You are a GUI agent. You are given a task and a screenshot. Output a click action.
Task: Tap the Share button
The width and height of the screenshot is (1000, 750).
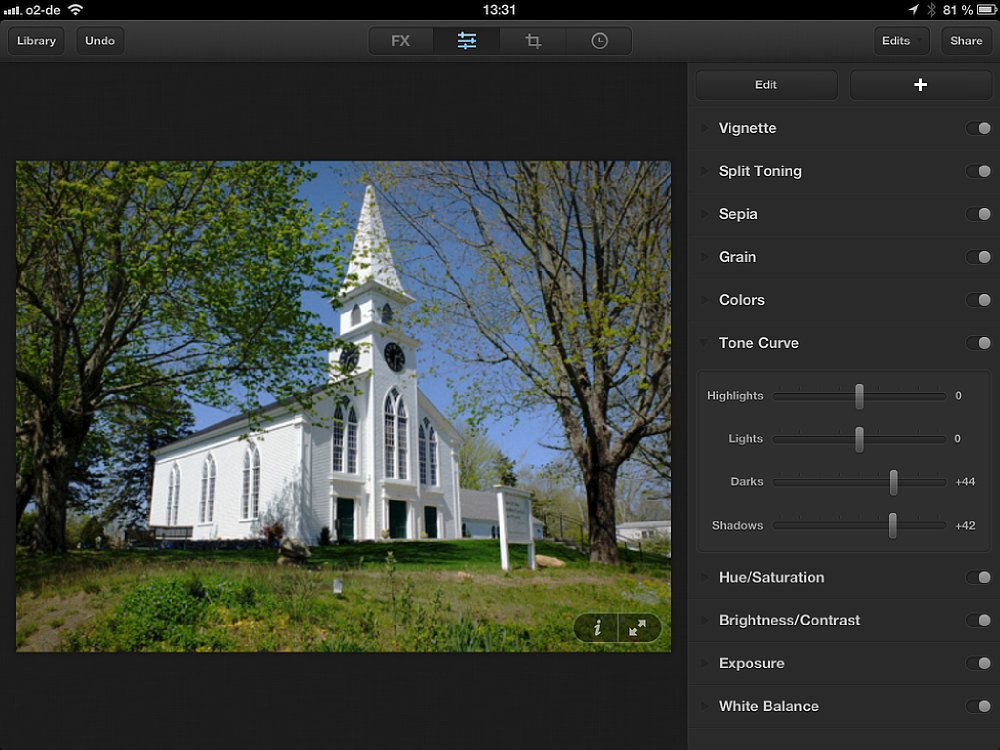(x=966, y=41)
